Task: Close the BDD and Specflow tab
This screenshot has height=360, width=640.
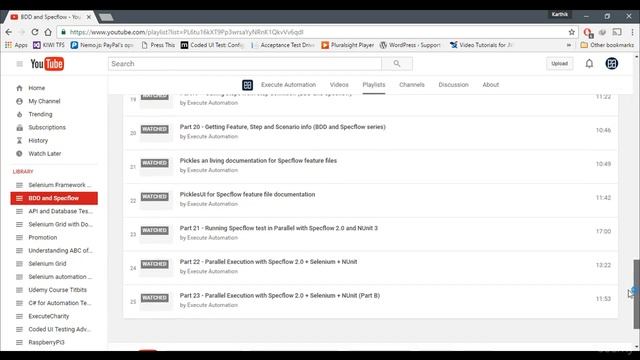Action: [x=89, y=17]
